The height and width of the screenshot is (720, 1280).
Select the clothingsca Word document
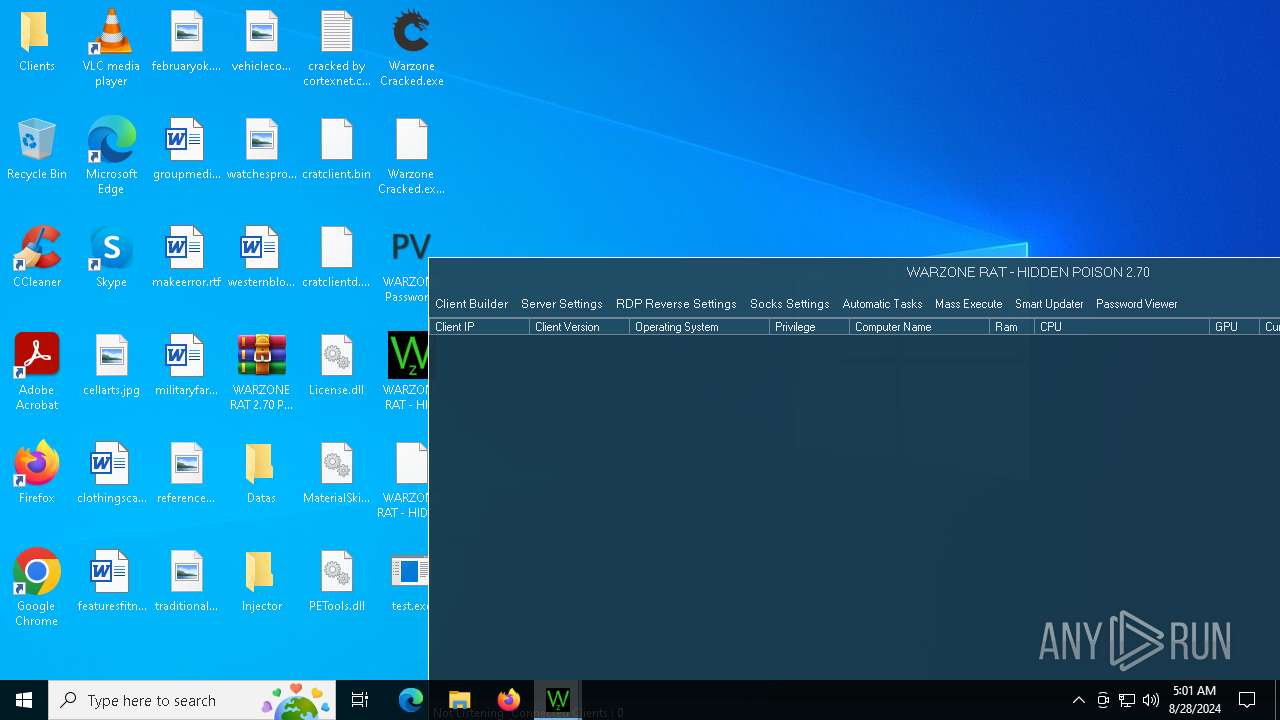click(111, 474)
